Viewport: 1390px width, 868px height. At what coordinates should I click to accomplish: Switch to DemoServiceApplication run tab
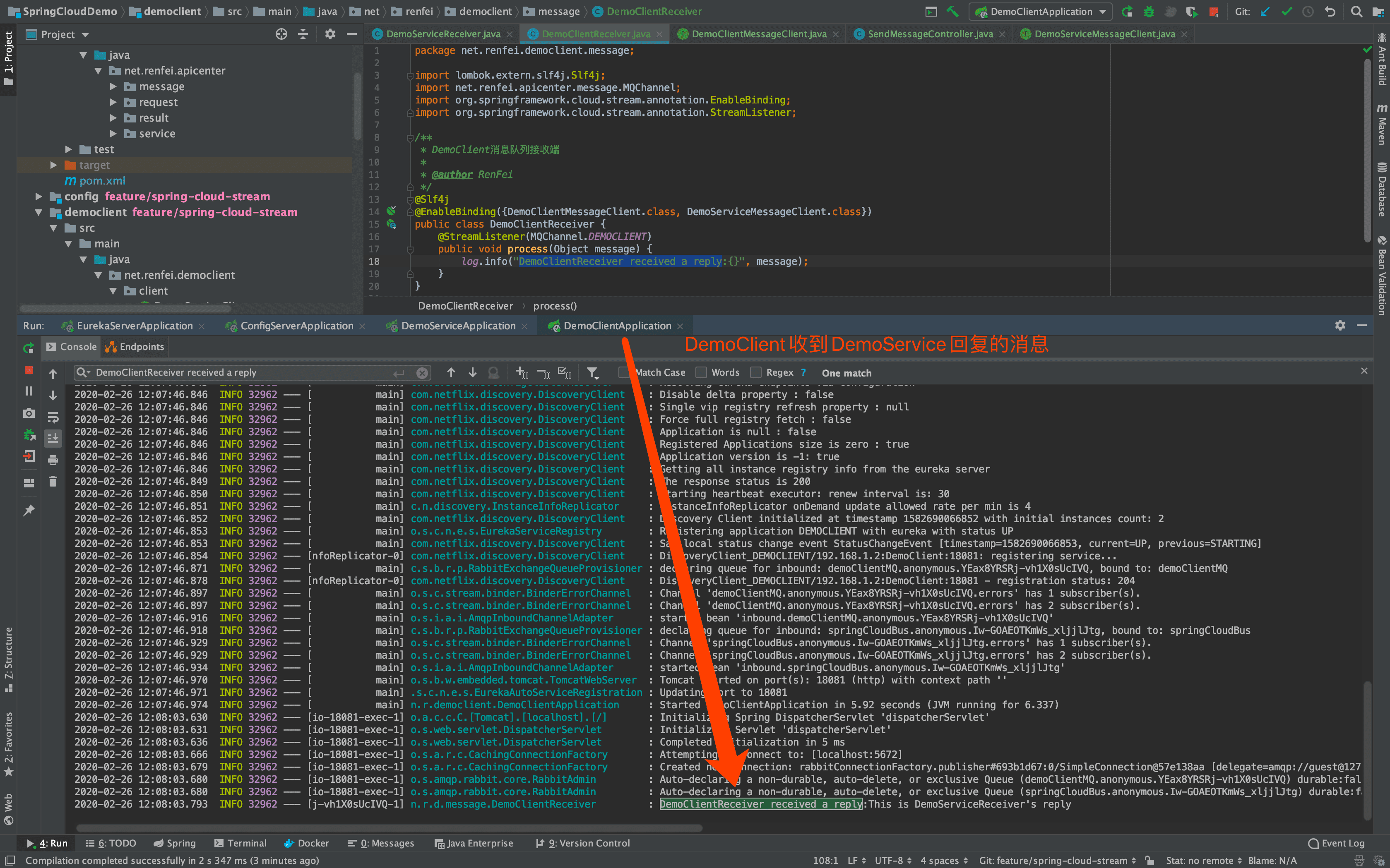pyautogui.click(x=458, y=326)
